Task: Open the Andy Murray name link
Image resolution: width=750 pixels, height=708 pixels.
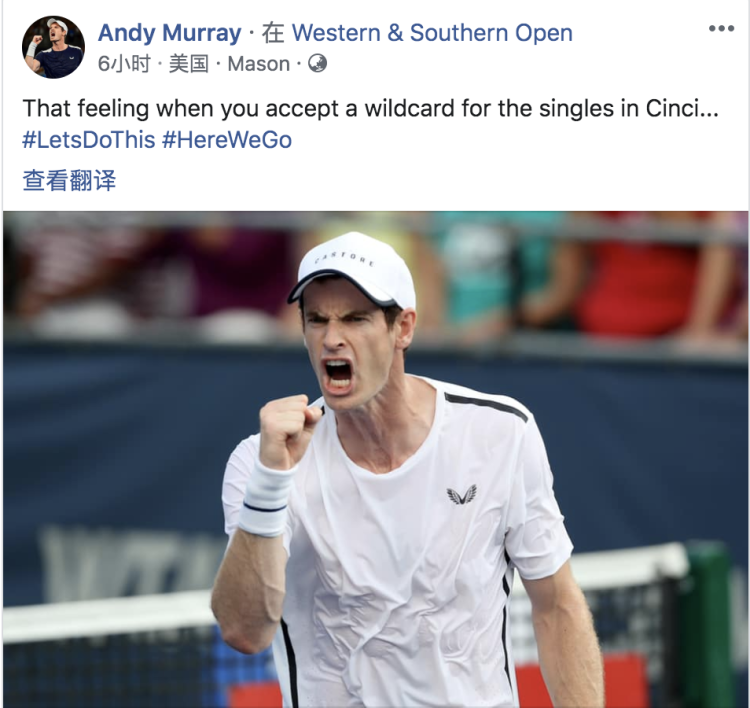Action: click(x=169, y=33)
